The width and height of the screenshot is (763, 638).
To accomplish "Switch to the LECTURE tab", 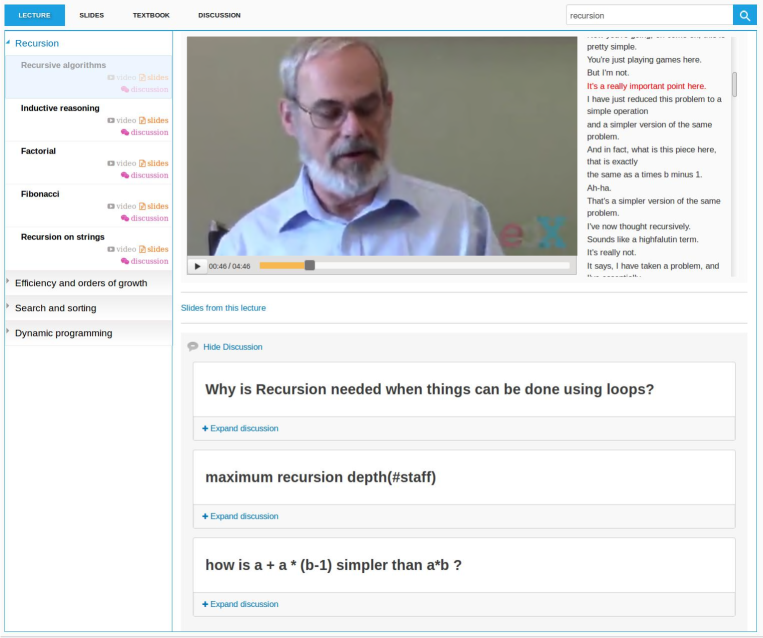I will coord(35,15).
